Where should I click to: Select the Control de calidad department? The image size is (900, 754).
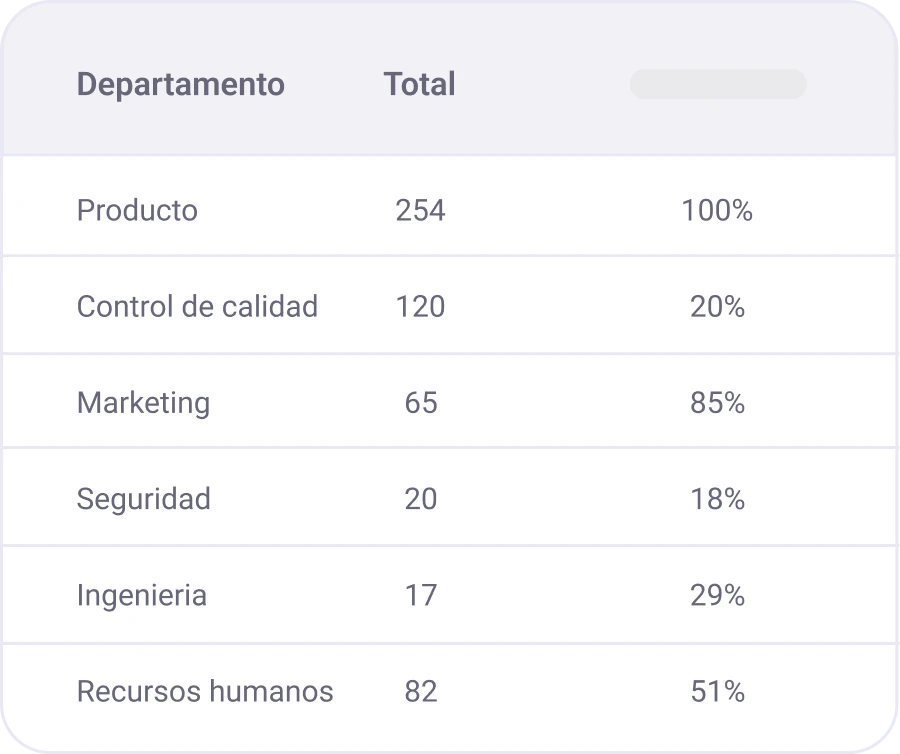pyautogui.click(x=197, y=307)
